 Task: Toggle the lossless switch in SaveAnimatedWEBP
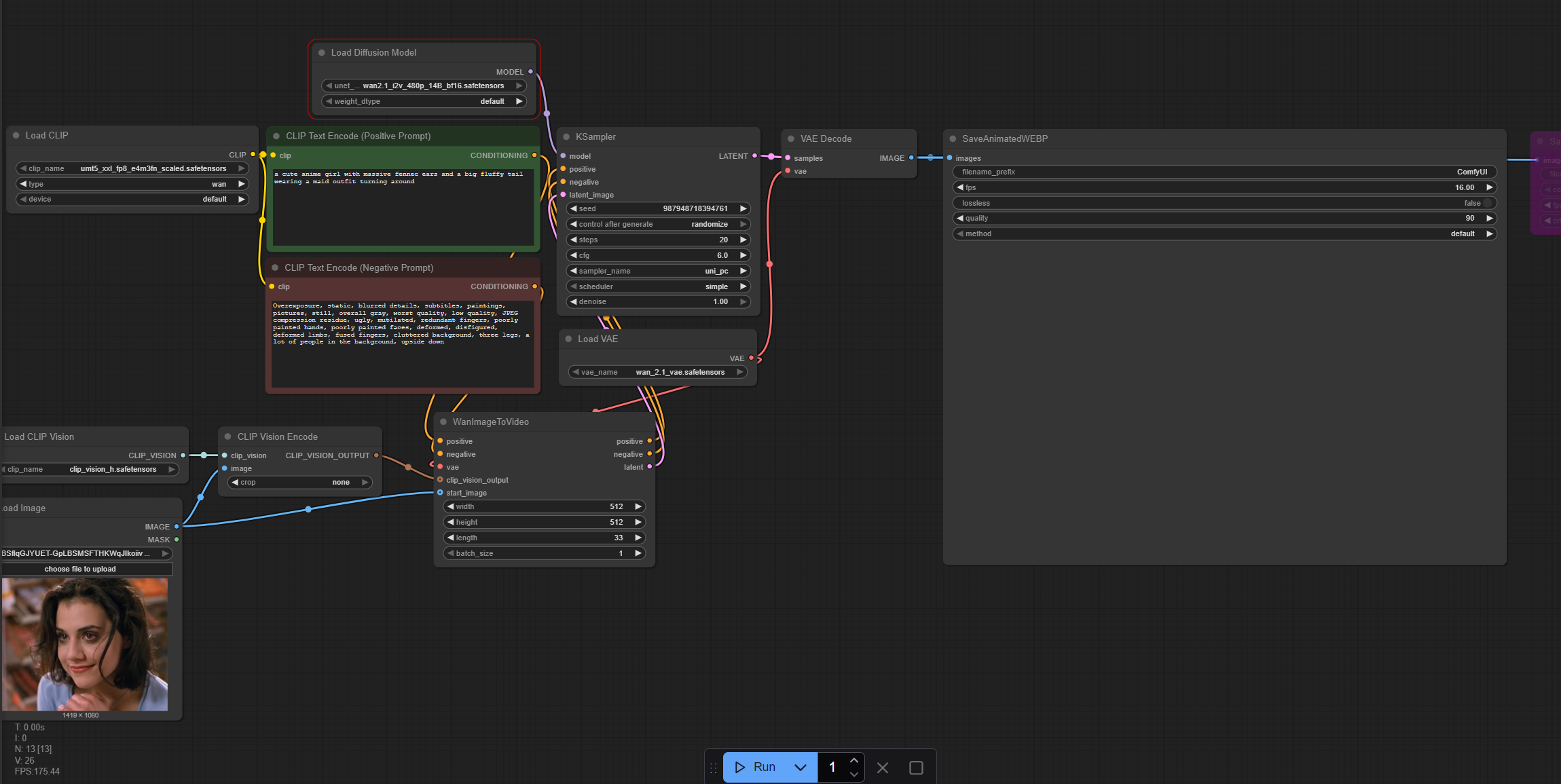(1487, 203)
